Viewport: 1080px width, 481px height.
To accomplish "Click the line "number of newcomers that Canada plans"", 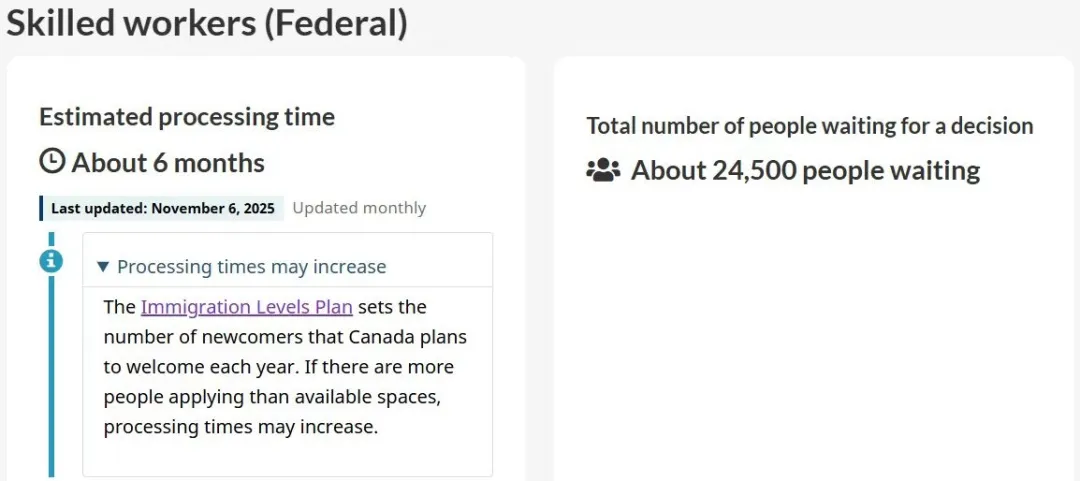I will [285, 337].
